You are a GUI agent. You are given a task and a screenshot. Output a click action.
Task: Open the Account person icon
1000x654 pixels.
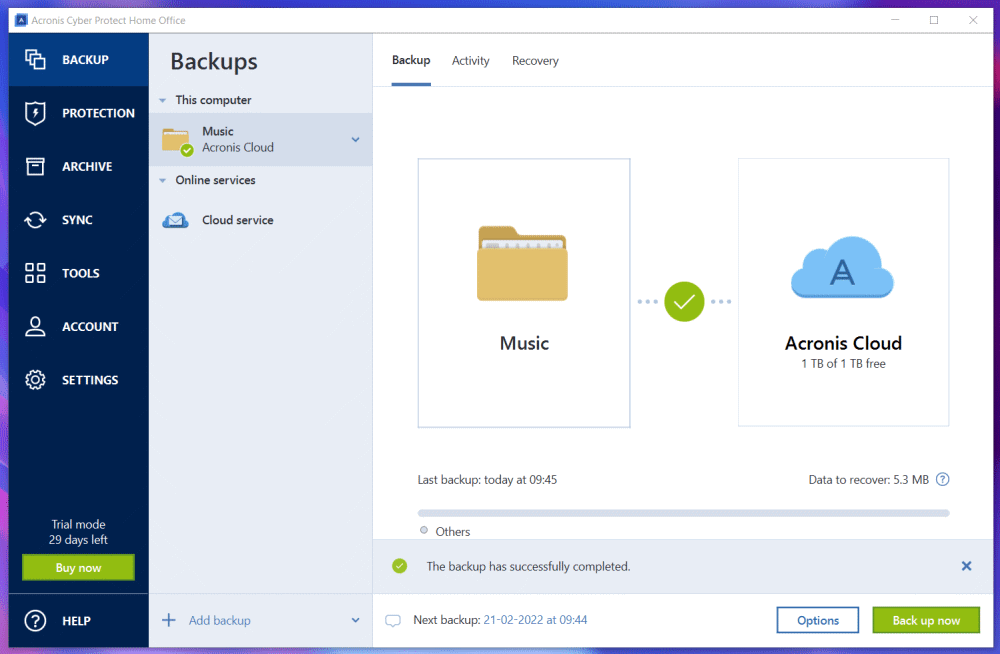tap(36, 327)
